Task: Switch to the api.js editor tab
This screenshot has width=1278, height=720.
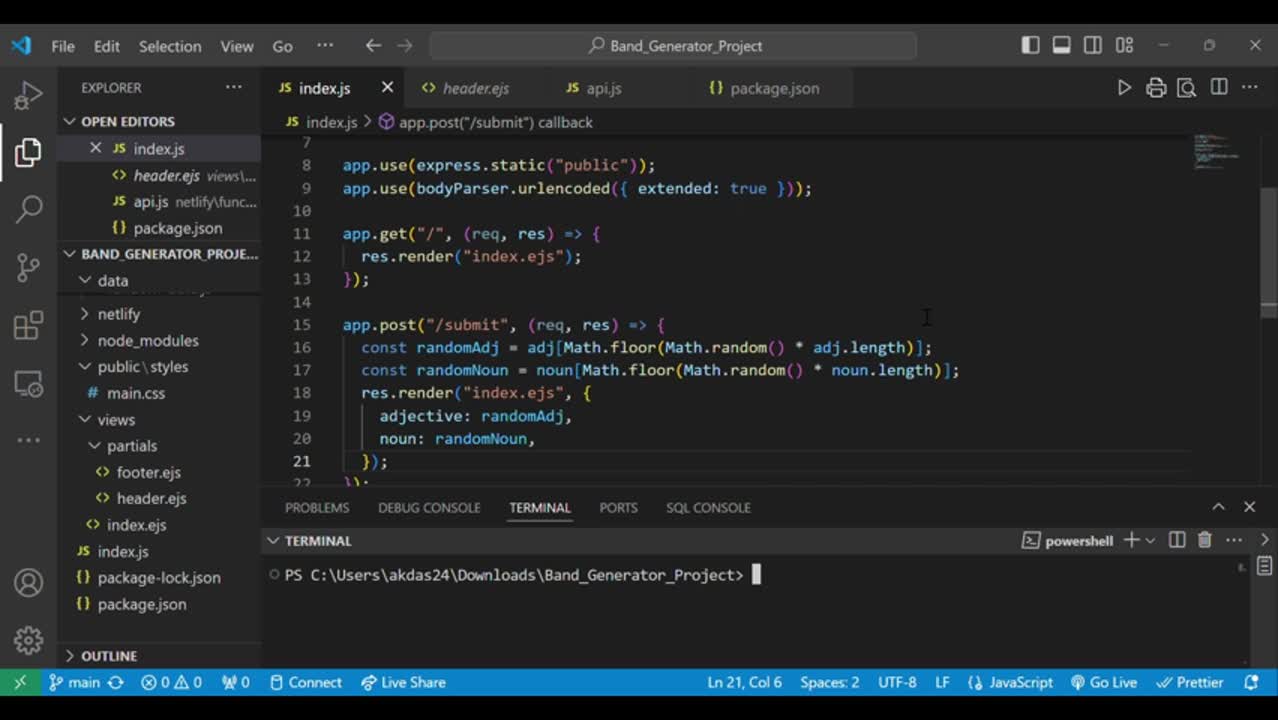Action: 604,88
